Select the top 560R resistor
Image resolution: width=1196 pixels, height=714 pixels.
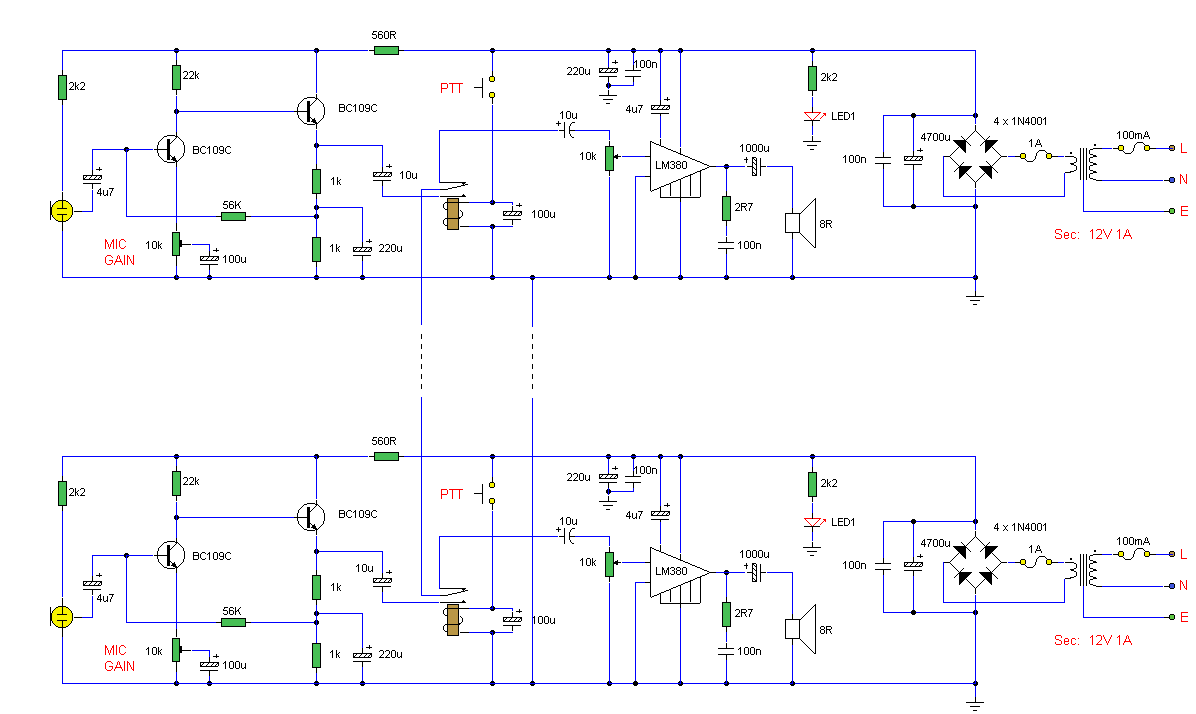point(386,49)
